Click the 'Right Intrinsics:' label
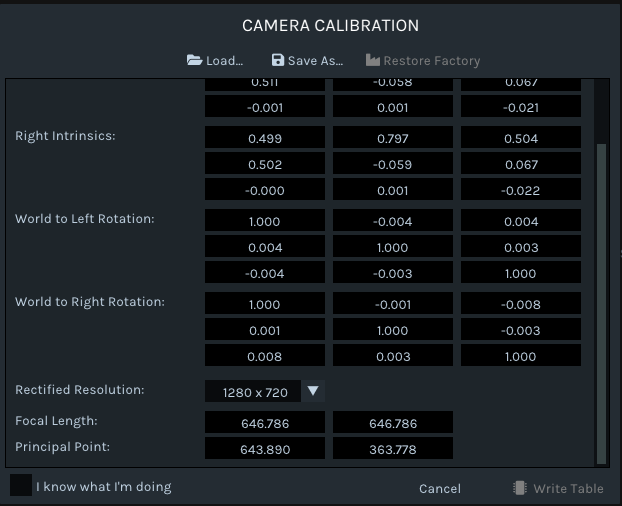 coord(65,136)
